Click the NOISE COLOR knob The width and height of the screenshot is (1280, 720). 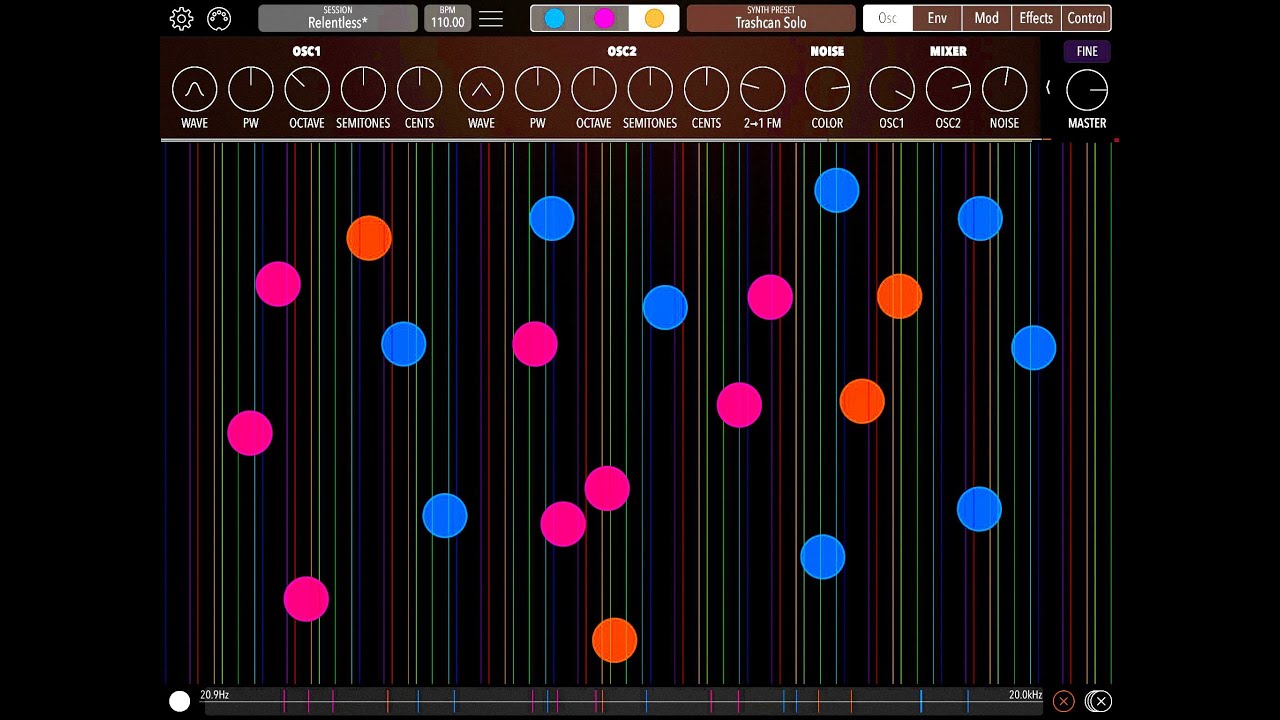coord(827,90)
